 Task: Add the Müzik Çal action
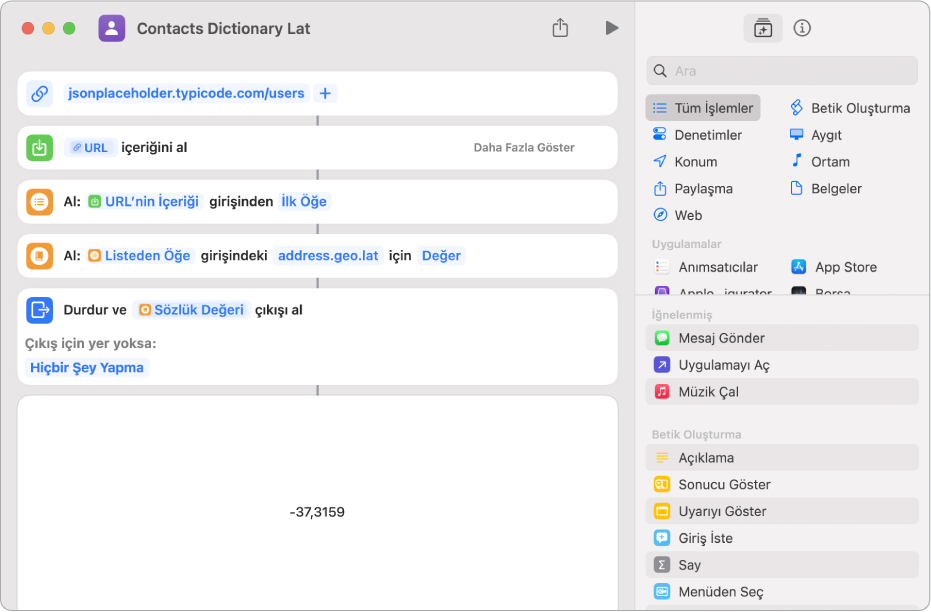click(x=782, y=392)
